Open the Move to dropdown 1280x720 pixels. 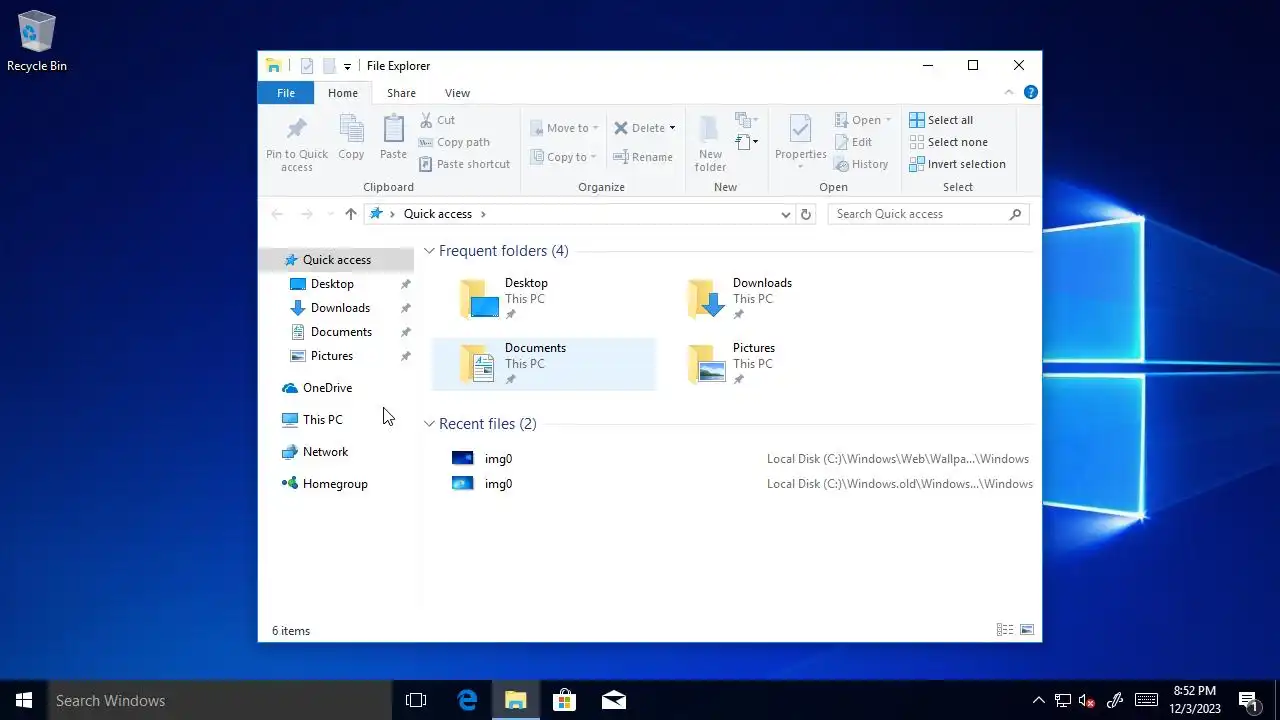565,128
